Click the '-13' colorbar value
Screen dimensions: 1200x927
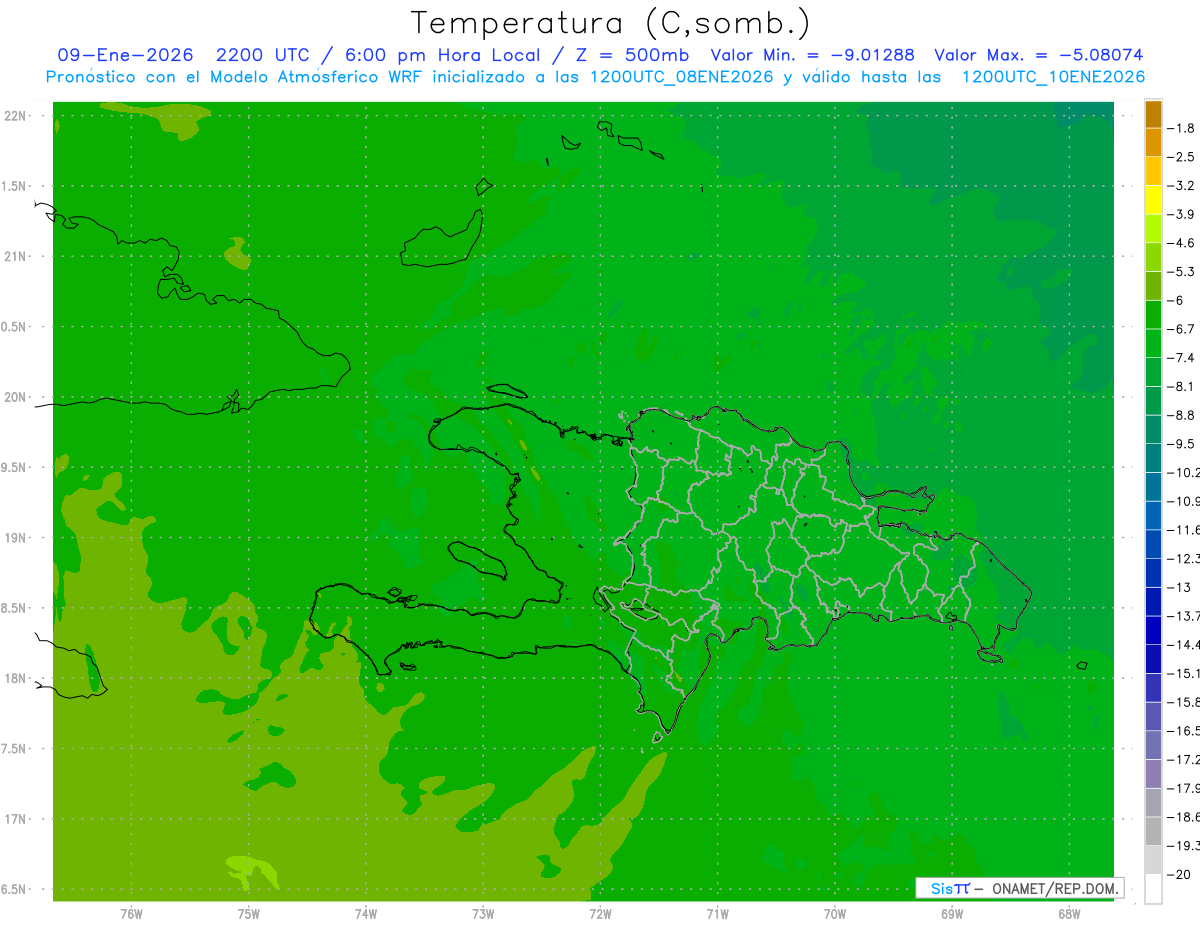click(1180, 587)
